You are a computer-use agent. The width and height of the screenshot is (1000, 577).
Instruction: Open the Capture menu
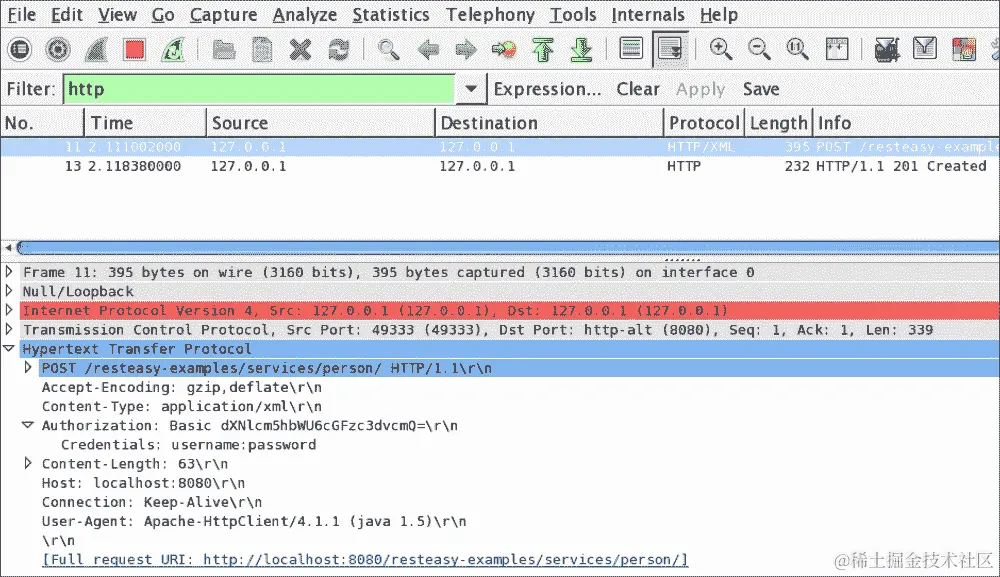(x=224, y=14)
